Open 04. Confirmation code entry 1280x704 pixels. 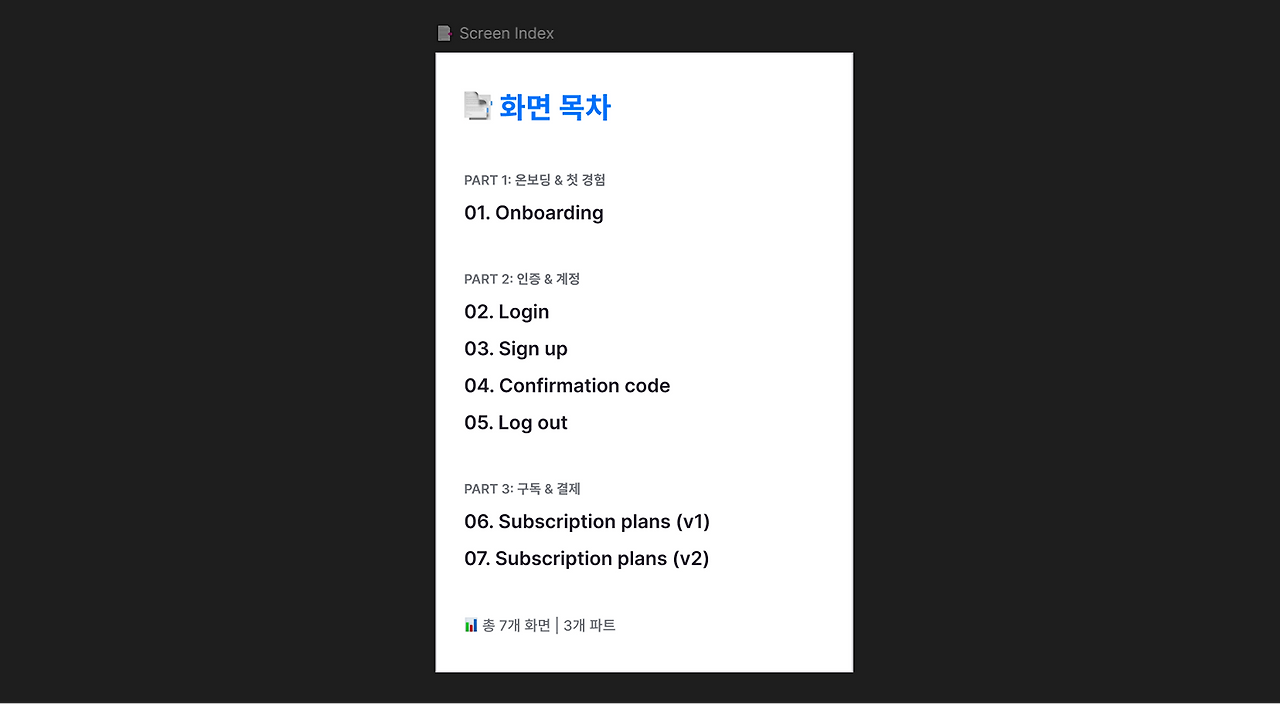pos(567,385)
